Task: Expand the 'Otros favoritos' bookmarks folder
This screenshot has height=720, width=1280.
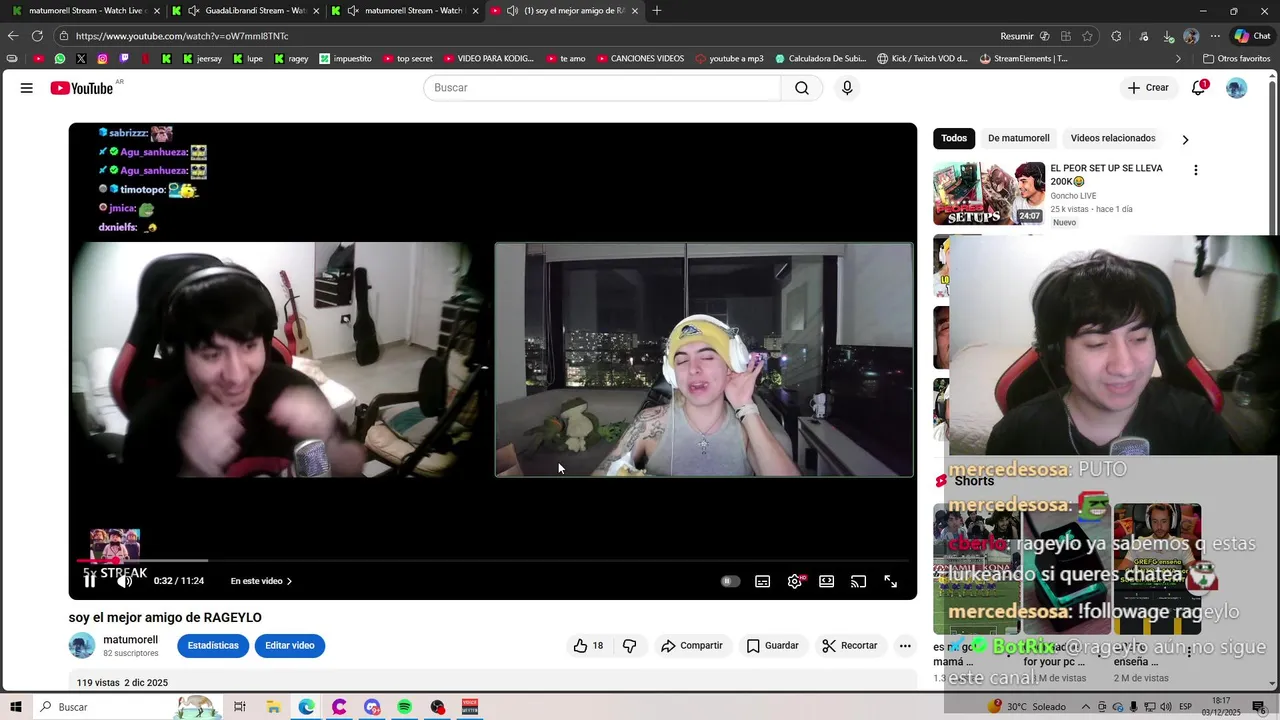Action: (x=1236, y=59)
